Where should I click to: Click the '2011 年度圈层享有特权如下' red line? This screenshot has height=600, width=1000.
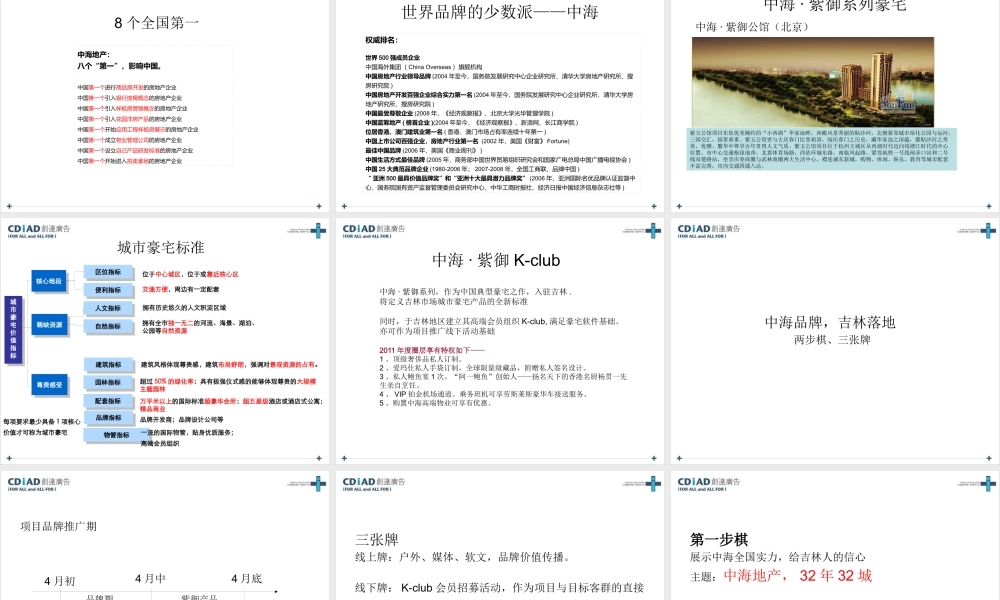tap(432, 350)
